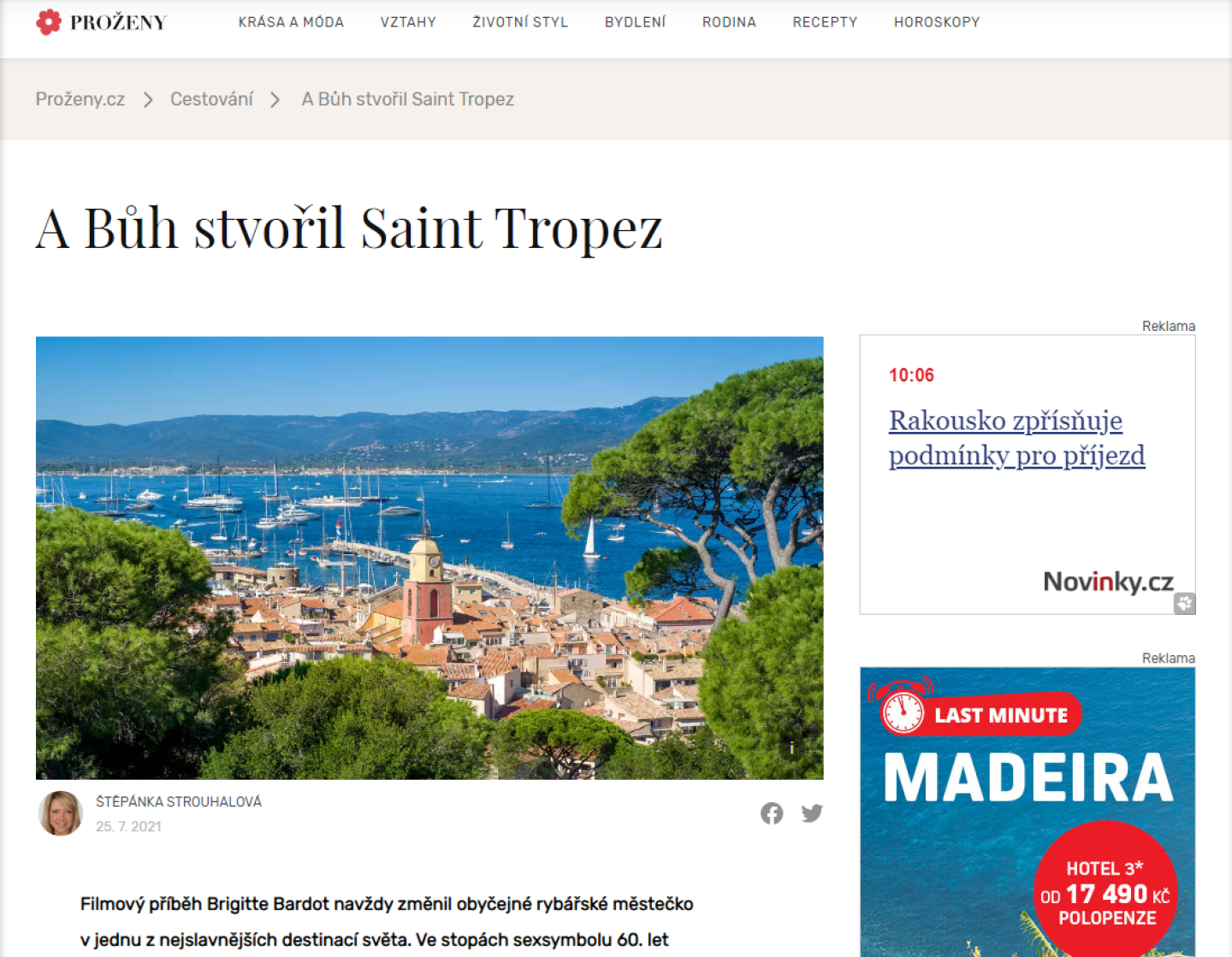Screen dimensions: 1232x957
Task: Click the chevron after Cestování breadcrumb
Action: coord(275,100)
